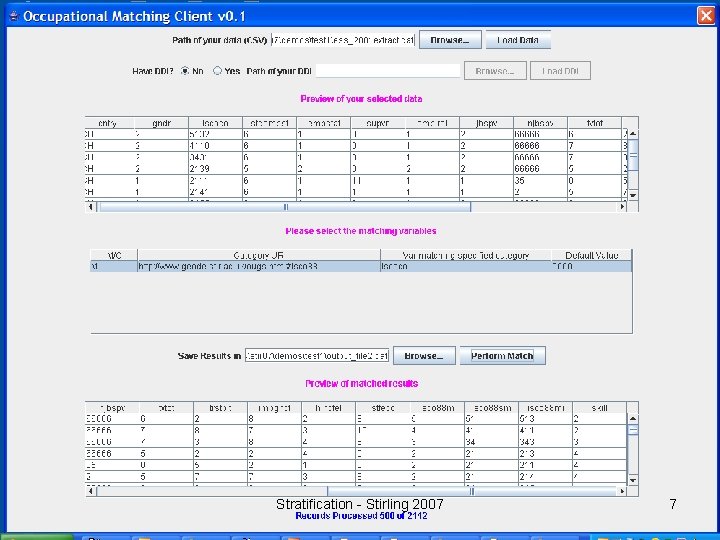Click iscoco cell in matching variables row
720x540 pixels.
466,266
